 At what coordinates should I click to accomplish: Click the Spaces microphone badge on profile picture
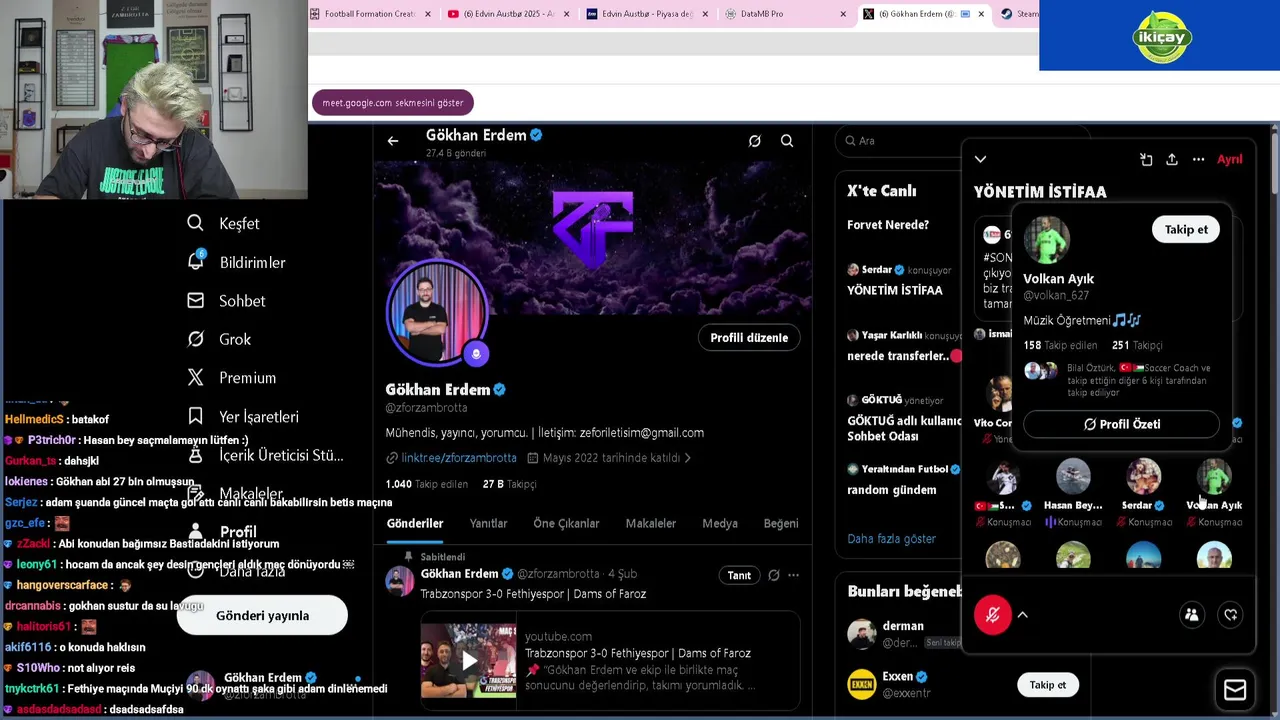pos(476,353)
